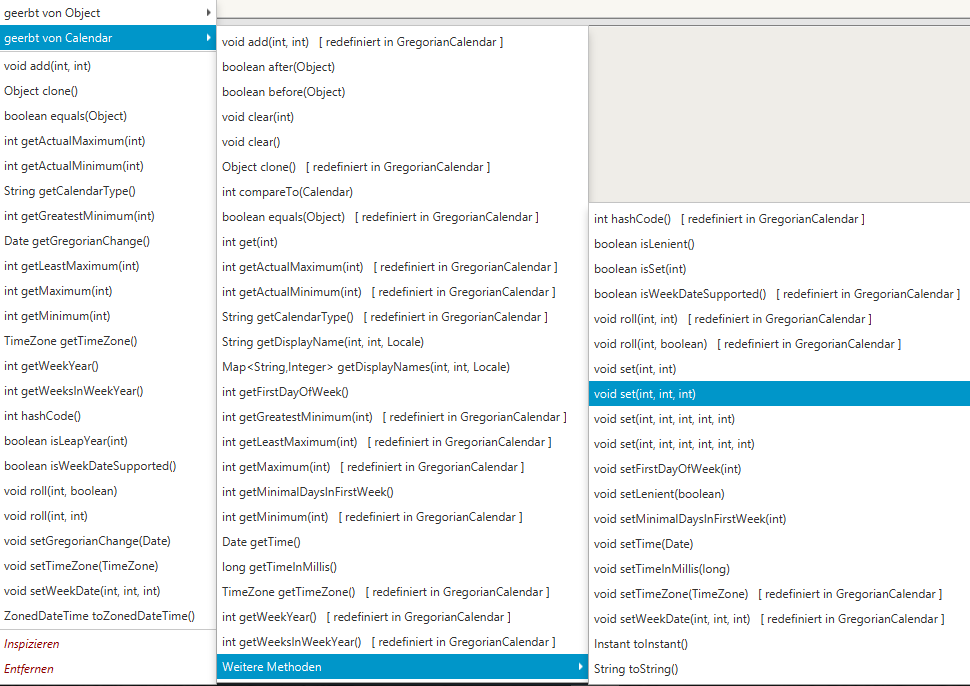Click 'void setGregorianChange(Date)' entry
Image resolution: width=970 pixels, height=686 pixels.
[87, 541]
